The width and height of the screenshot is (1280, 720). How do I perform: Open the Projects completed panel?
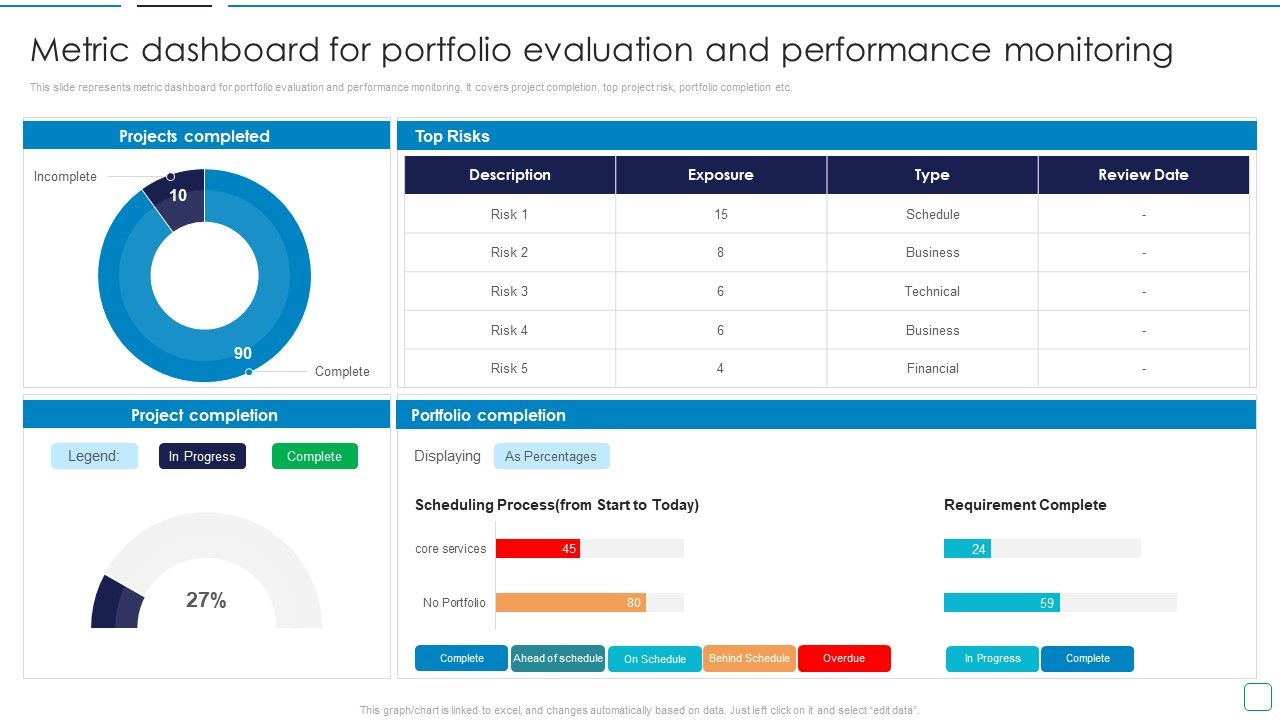pos(204,136)
